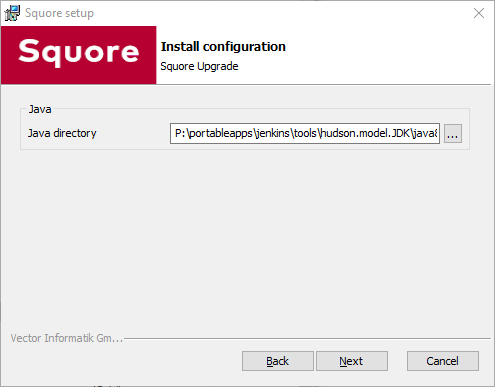The image size is (495, 387).
Task: Click the Java directory path input field
Action: pos(305,133)
